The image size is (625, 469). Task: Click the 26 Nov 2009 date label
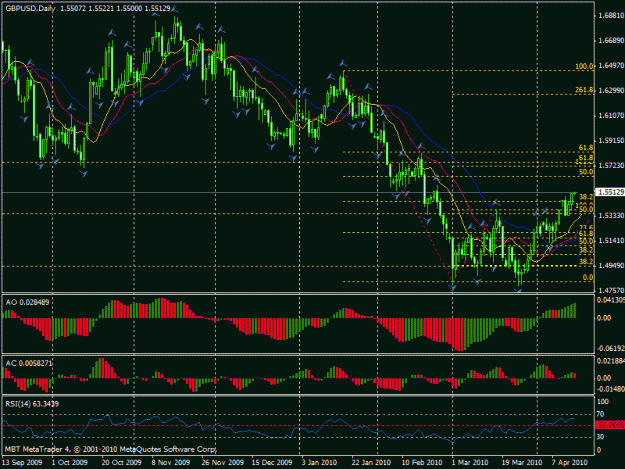(x=222, y=462)
